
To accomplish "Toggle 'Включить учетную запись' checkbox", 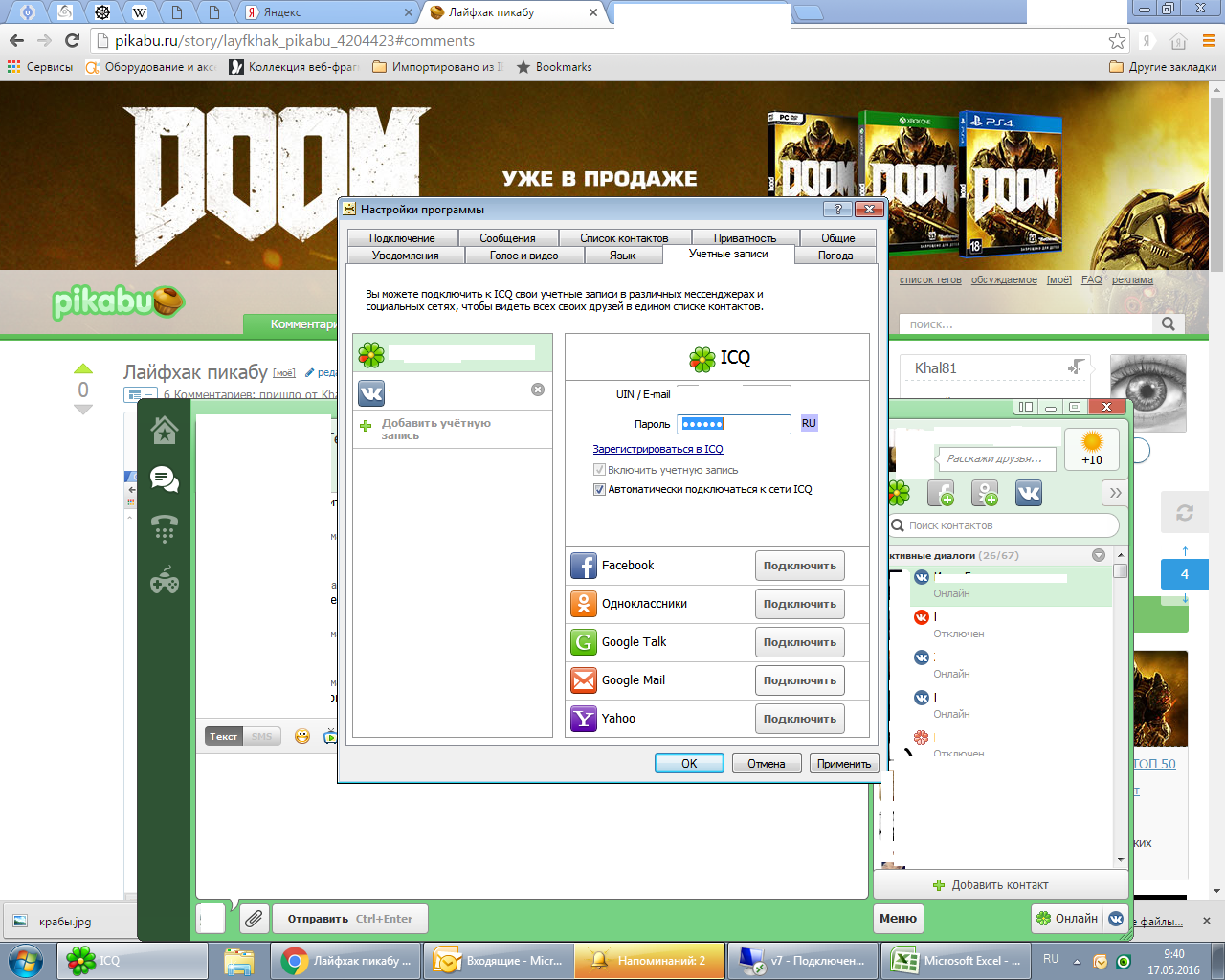I will click(x=599, y=470).
